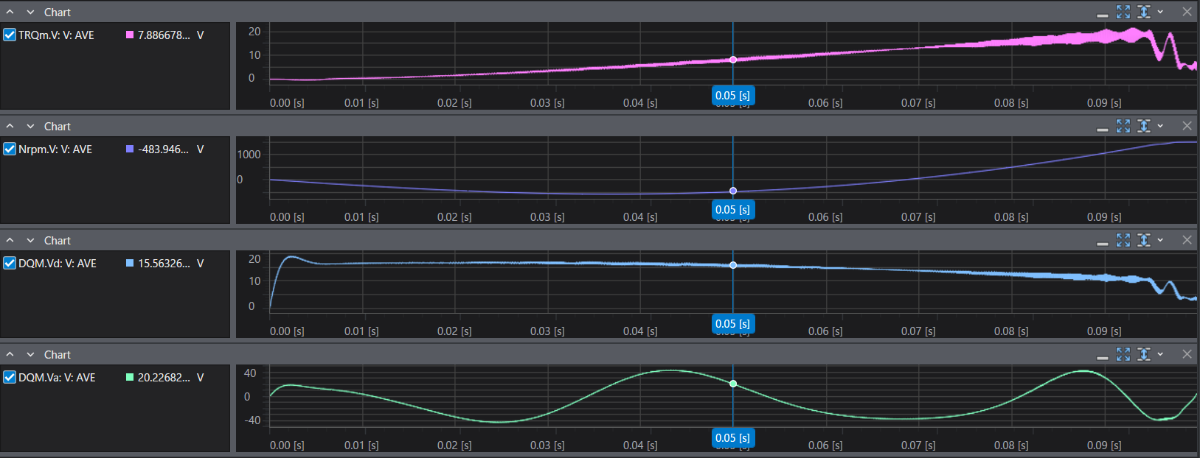1200x458 pixels.
Task: Close the Nrpm.V chart panel
Action: 1186,126
